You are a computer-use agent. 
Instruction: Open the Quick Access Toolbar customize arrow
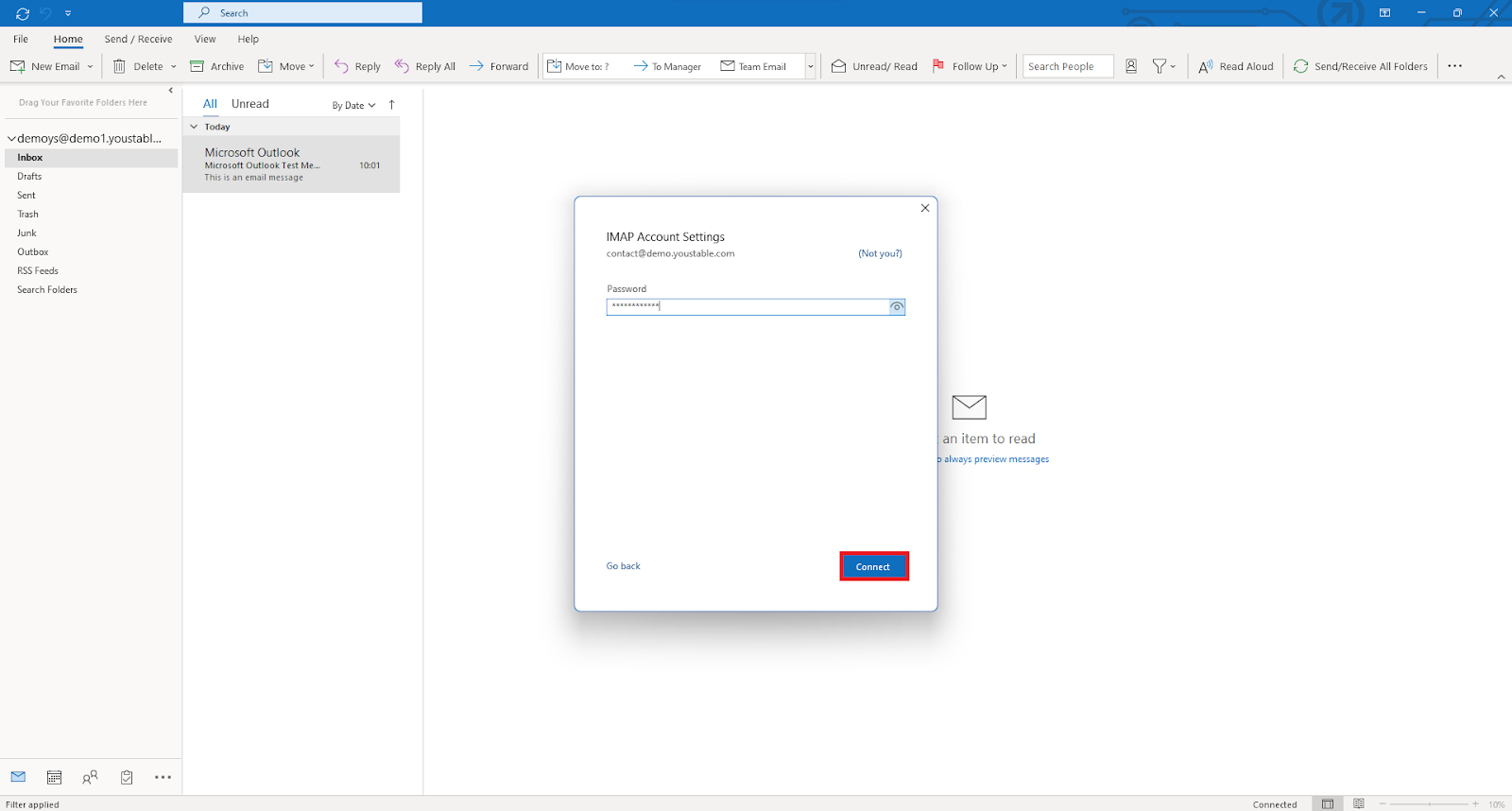(x=68, y=13)
